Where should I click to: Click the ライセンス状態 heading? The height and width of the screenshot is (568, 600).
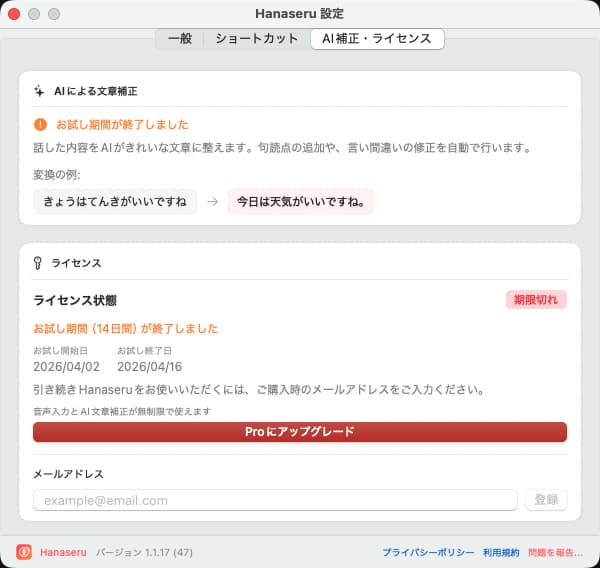click(x=75, y=300)
